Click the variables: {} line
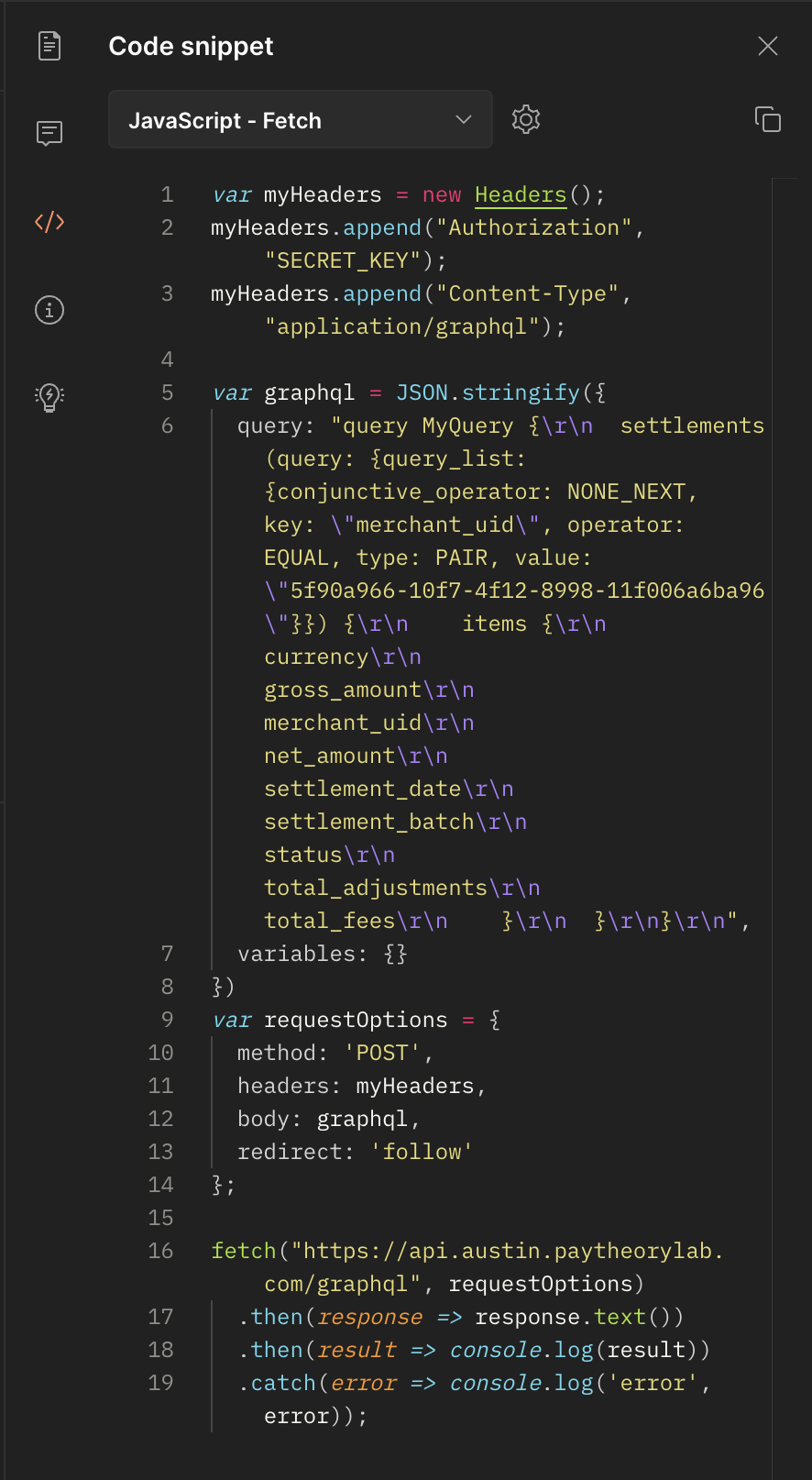812x1480 pixels. (322, 954)
